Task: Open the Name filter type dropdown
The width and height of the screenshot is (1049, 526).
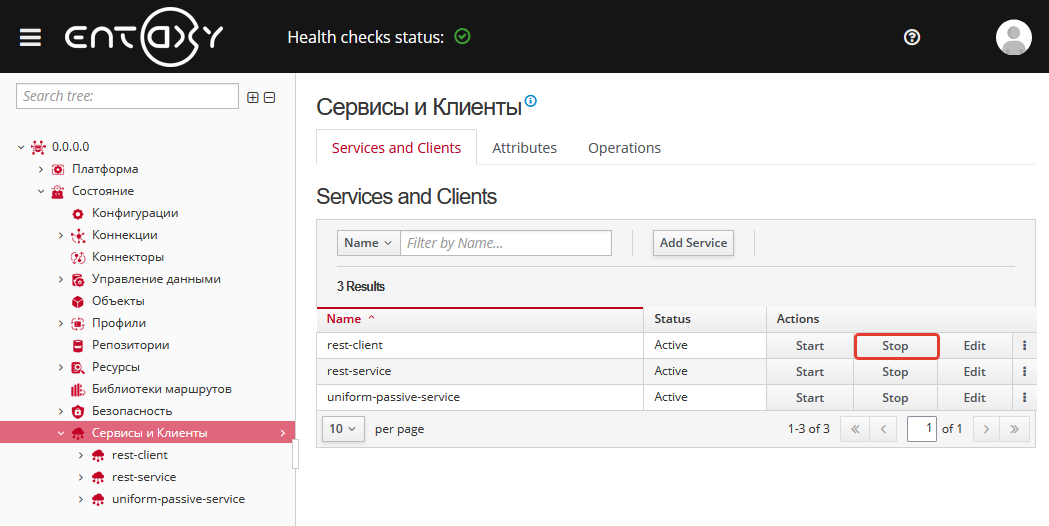Action: tap(368, 243)
